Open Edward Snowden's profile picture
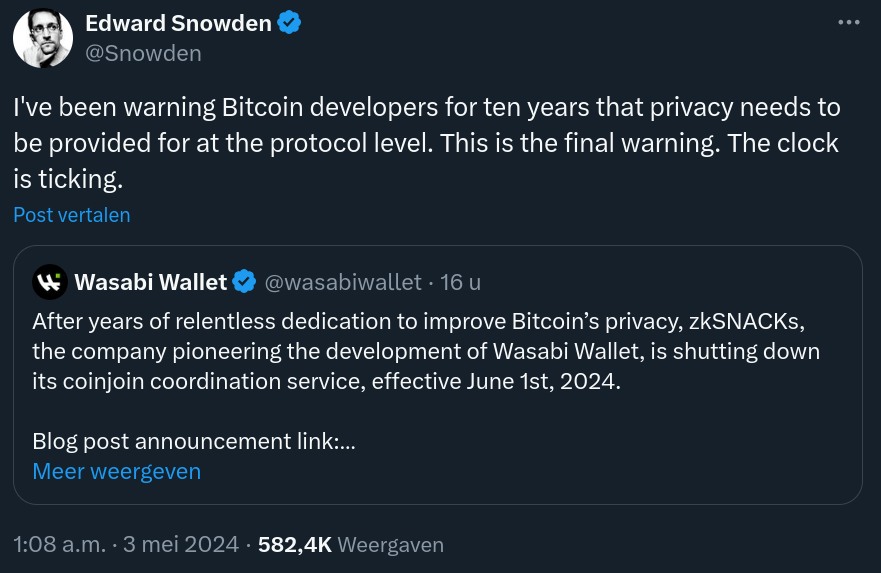This screenshot has height=573, width=881. coord(42,38)
